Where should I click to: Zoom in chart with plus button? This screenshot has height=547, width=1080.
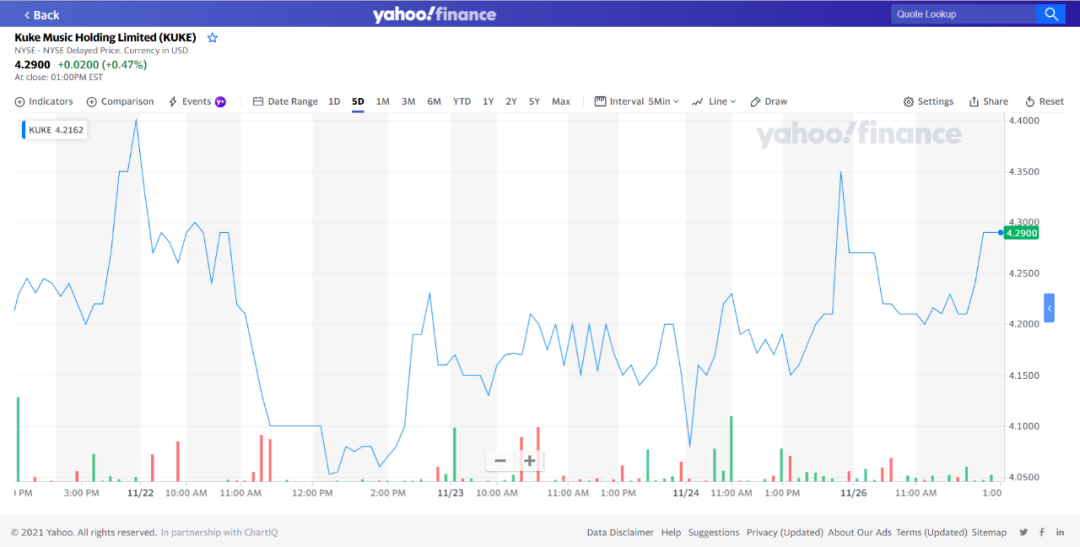[530, 461]
